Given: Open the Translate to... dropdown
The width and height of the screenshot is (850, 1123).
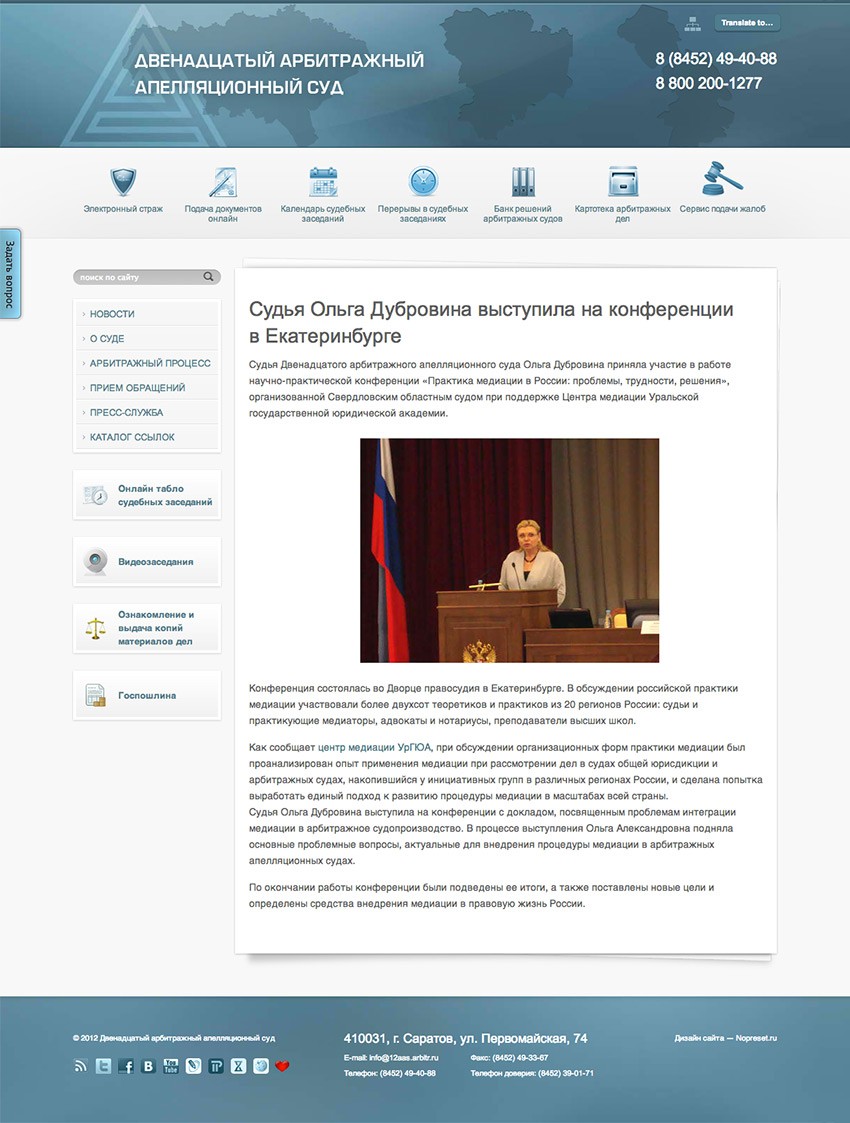Looking at the screenshot, I should (747, 21).
